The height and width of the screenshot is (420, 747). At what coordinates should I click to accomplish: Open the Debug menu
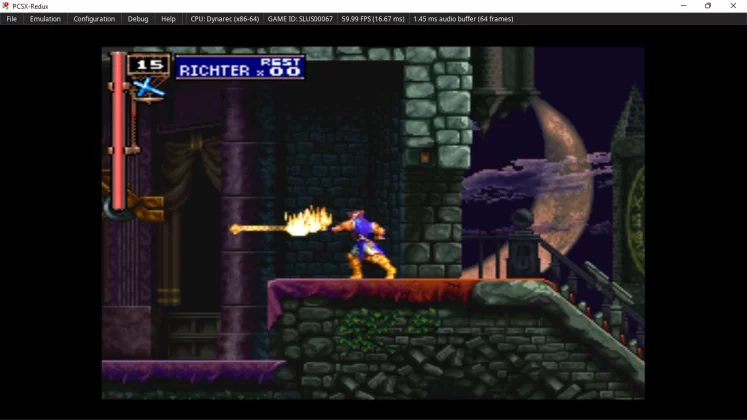point(138,19)
